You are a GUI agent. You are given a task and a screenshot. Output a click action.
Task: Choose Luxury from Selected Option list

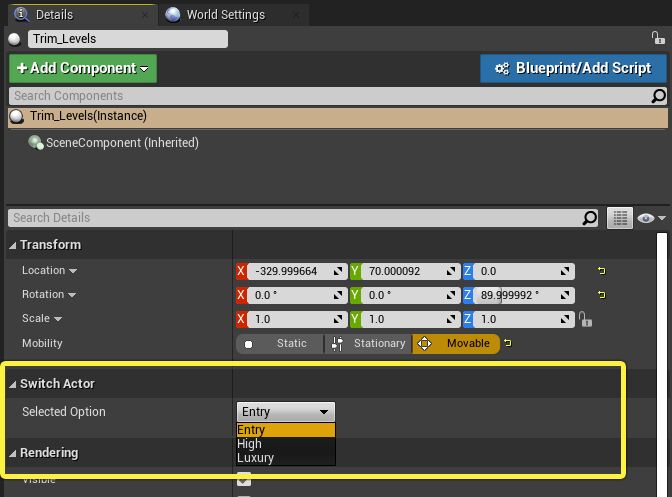click(x=256, y=458)
